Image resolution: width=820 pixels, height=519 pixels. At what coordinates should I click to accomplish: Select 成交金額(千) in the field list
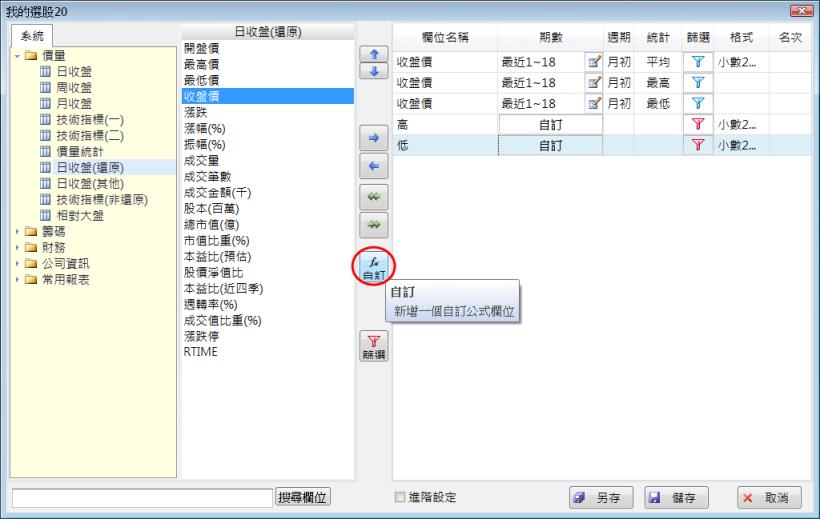pyautogui.click(x=218, y=193)
